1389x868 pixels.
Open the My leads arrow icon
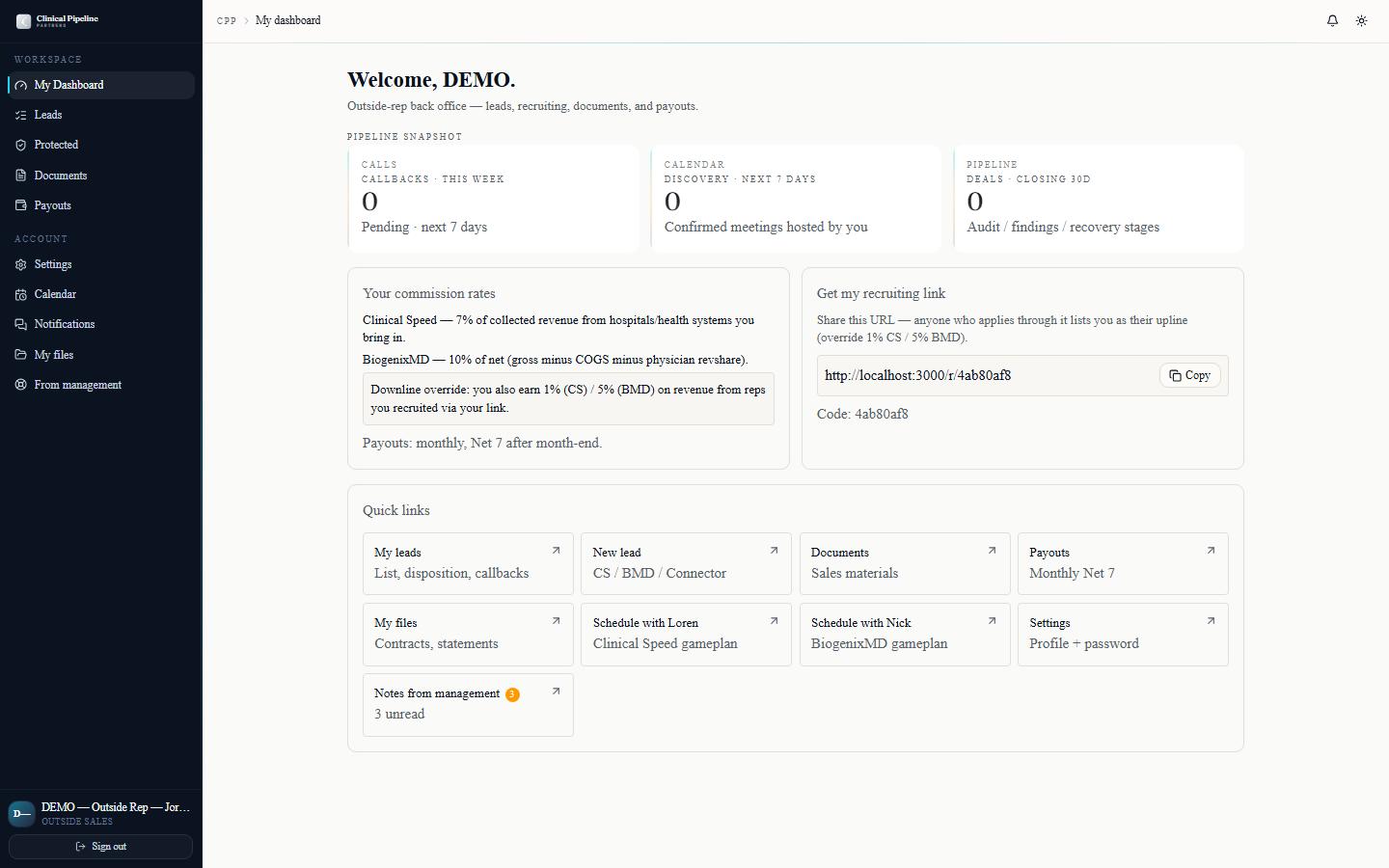tap(556, 551)
